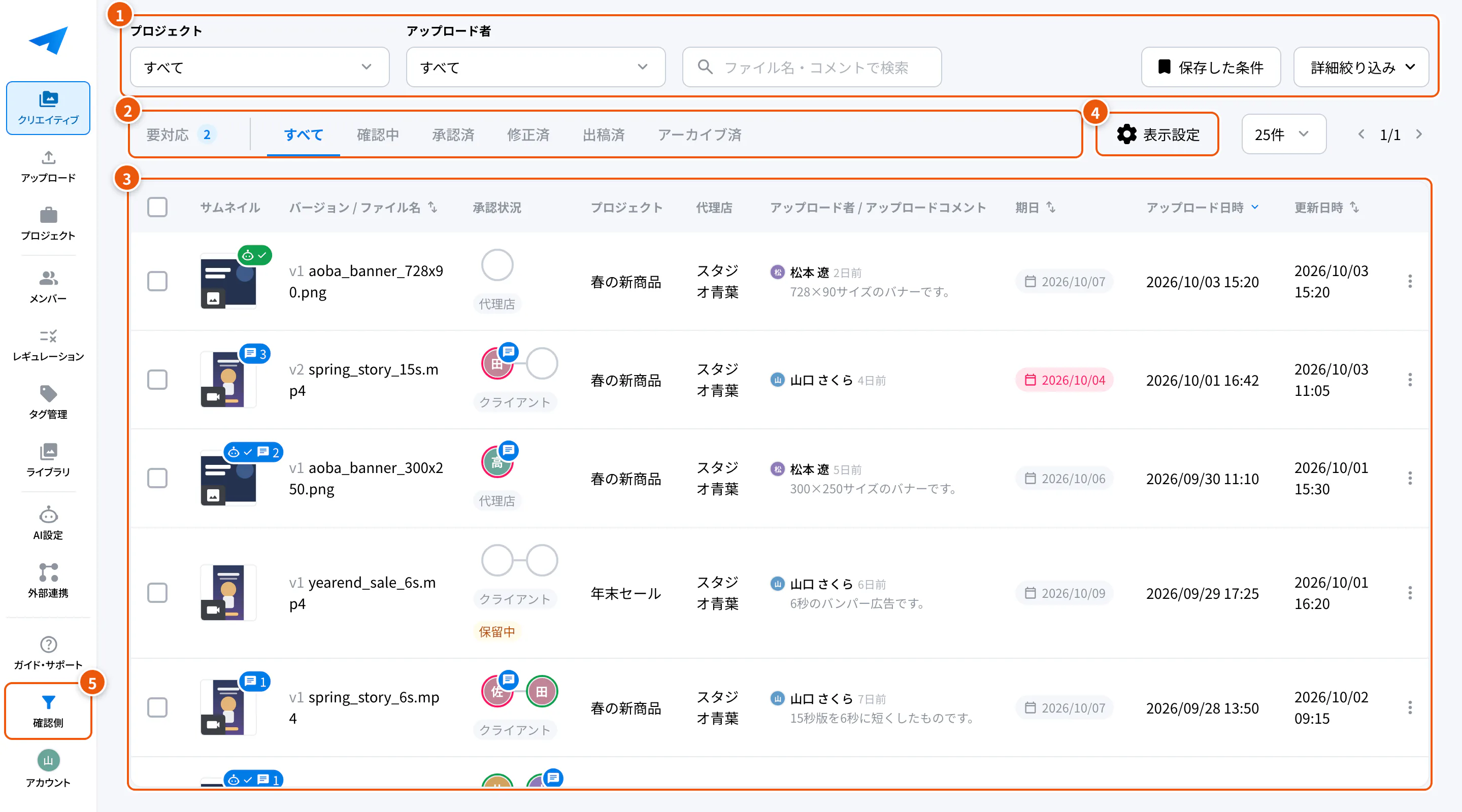The image size is (1462, 812).
Task: Open the アカウント avatar menu
Action: 48,769
